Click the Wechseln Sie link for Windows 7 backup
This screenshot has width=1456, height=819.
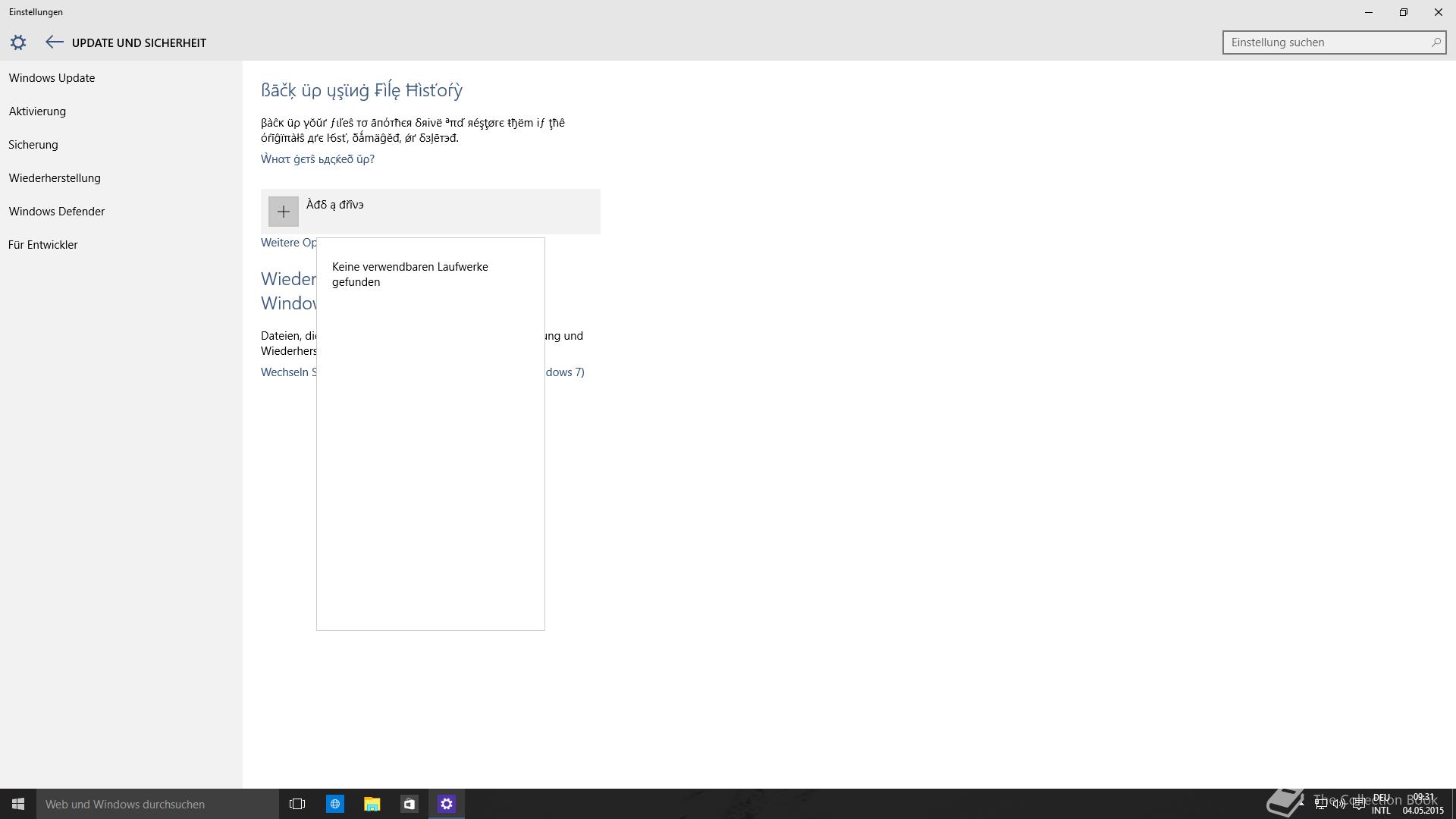coord(288,372)
